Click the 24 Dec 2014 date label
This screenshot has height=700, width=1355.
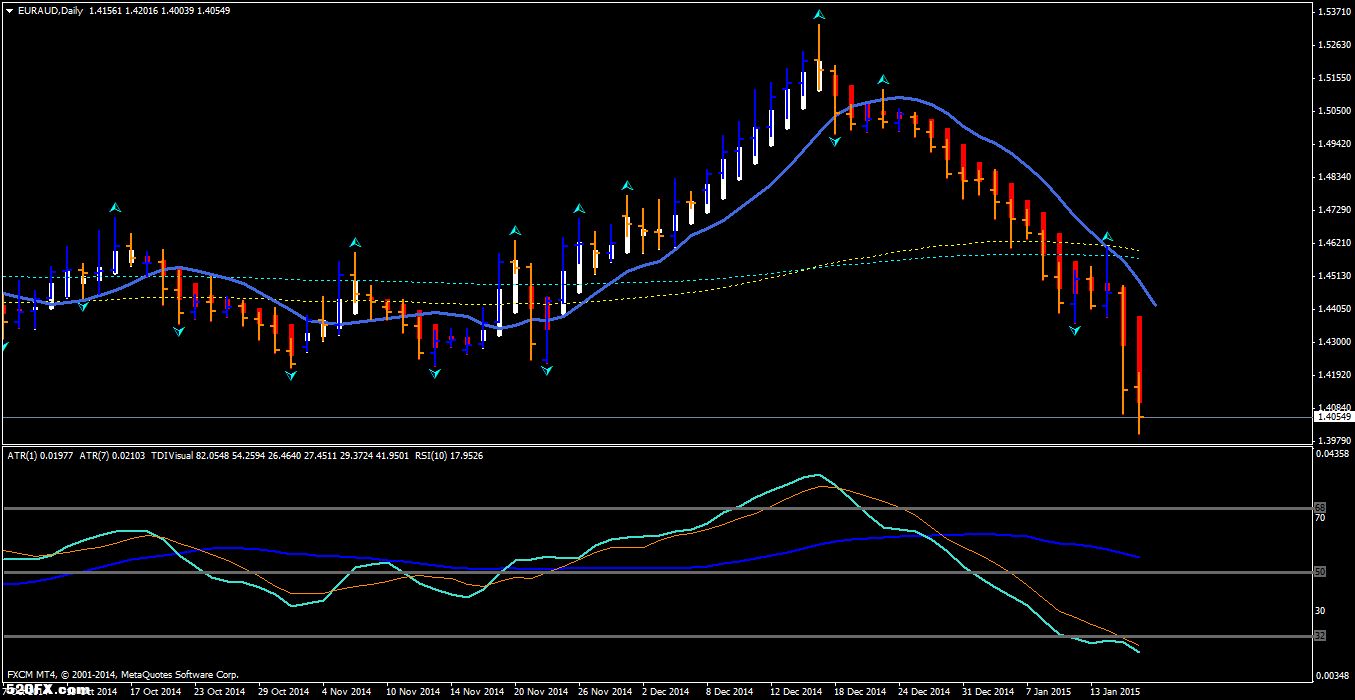coord(924,691)
